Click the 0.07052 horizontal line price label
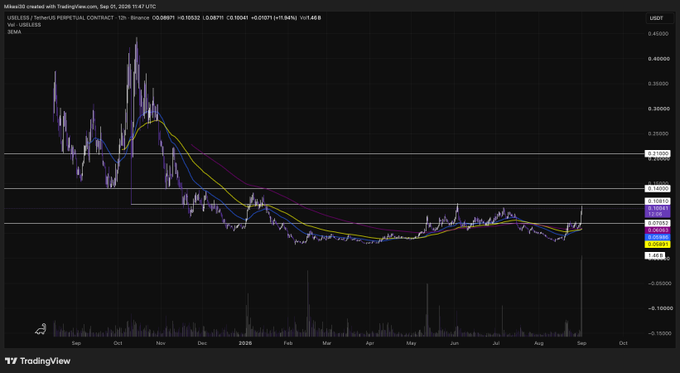Screen dimensions: 680x373 [x=658, y=223]
